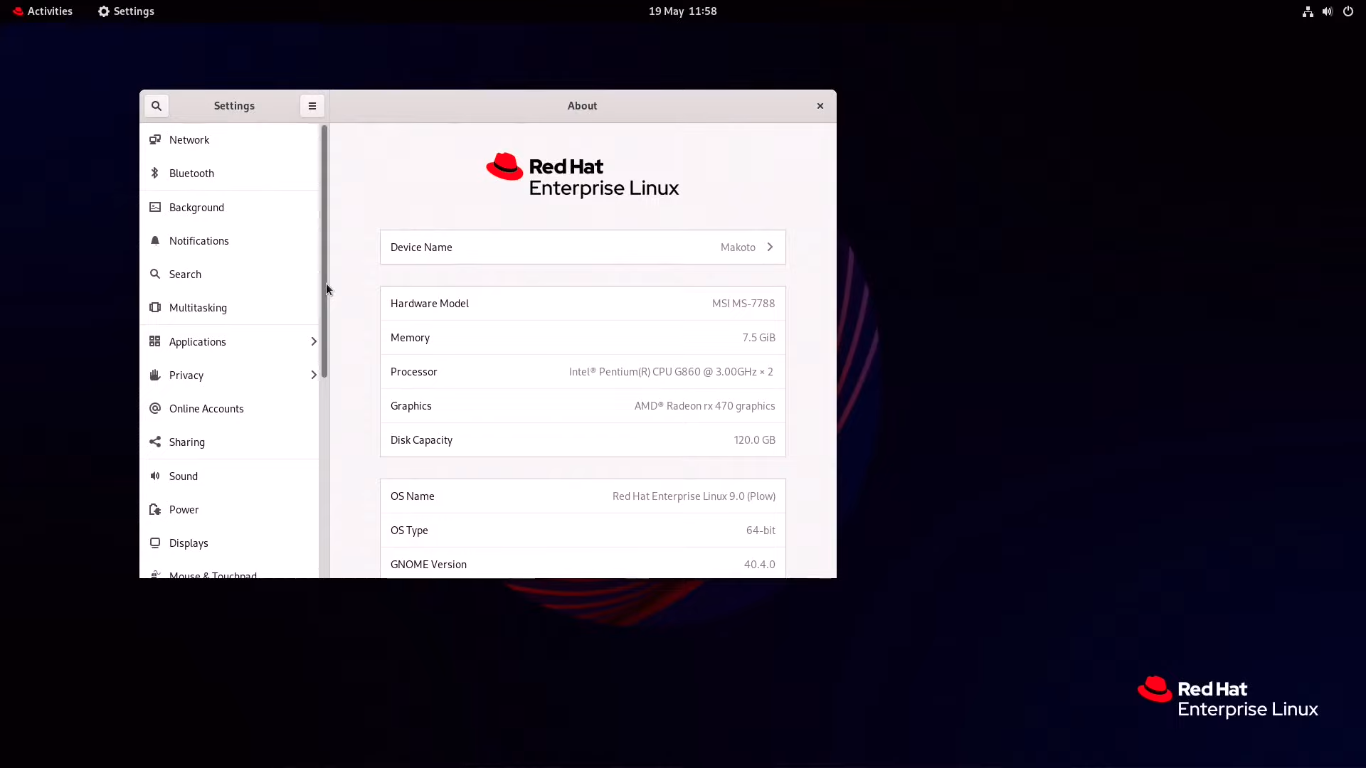Open the search button in Settings header

point(156,106)
